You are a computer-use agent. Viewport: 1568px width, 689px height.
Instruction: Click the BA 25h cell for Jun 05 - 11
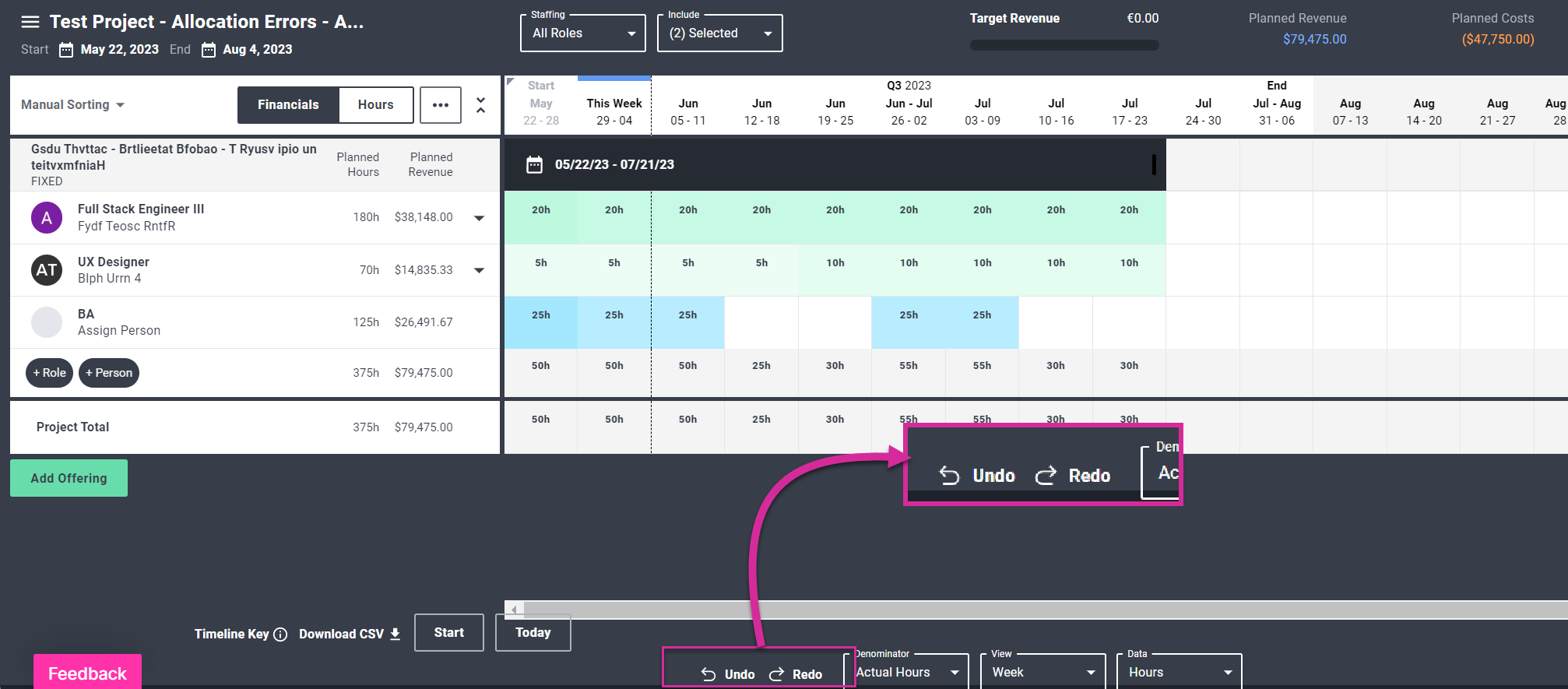pyautogui.click(x=688, y=322)
